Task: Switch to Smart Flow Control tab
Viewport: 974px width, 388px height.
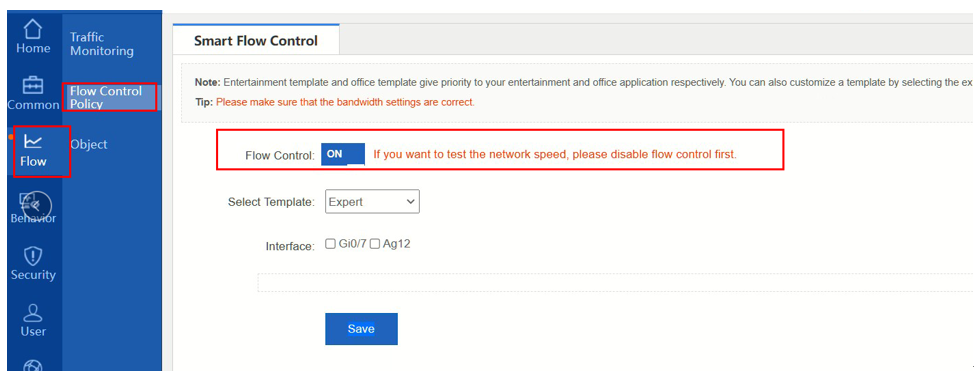Action: [x=256, y=40]
